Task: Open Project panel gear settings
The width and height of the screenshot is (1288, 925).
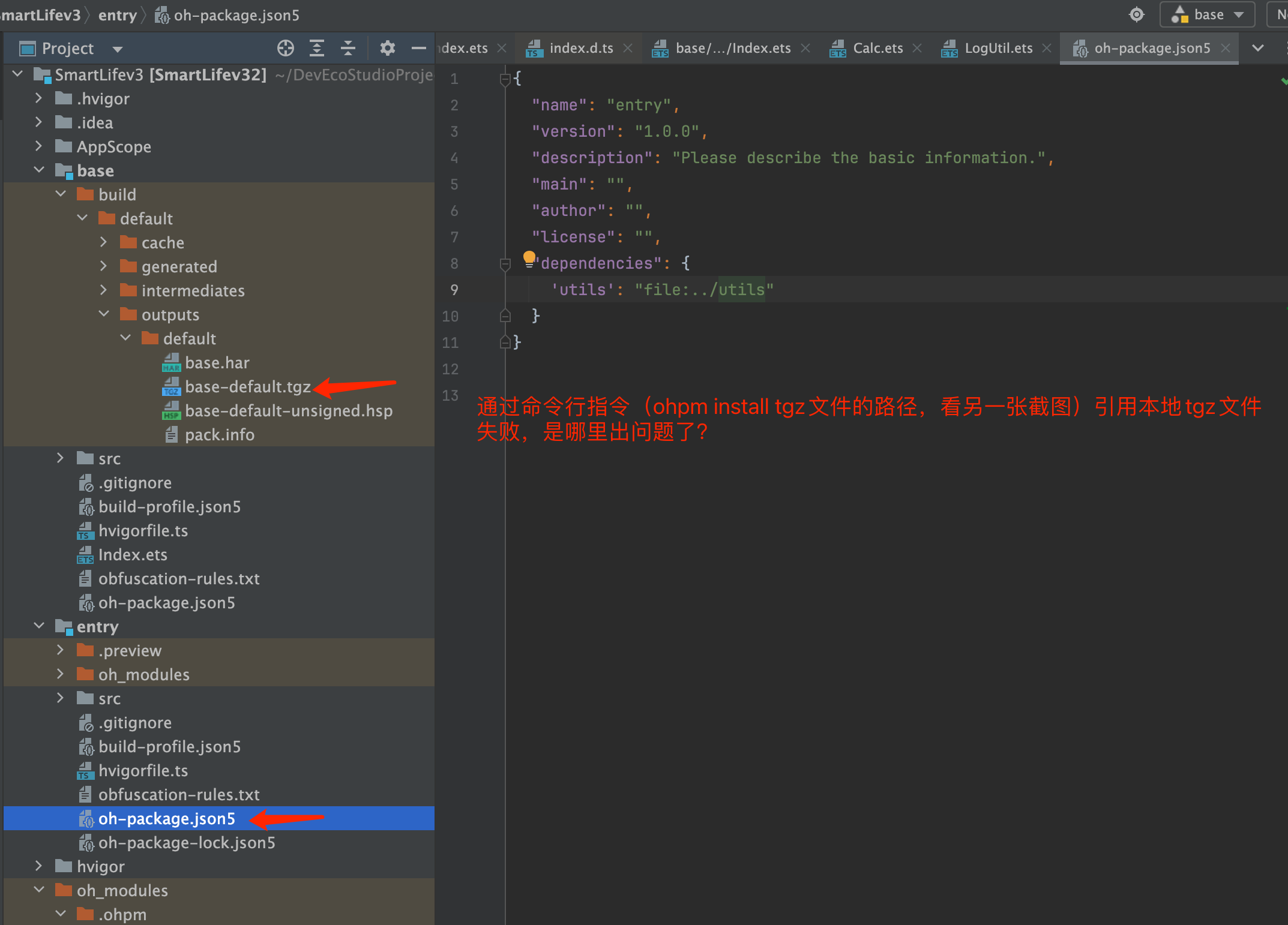Action: coord(388,48)
